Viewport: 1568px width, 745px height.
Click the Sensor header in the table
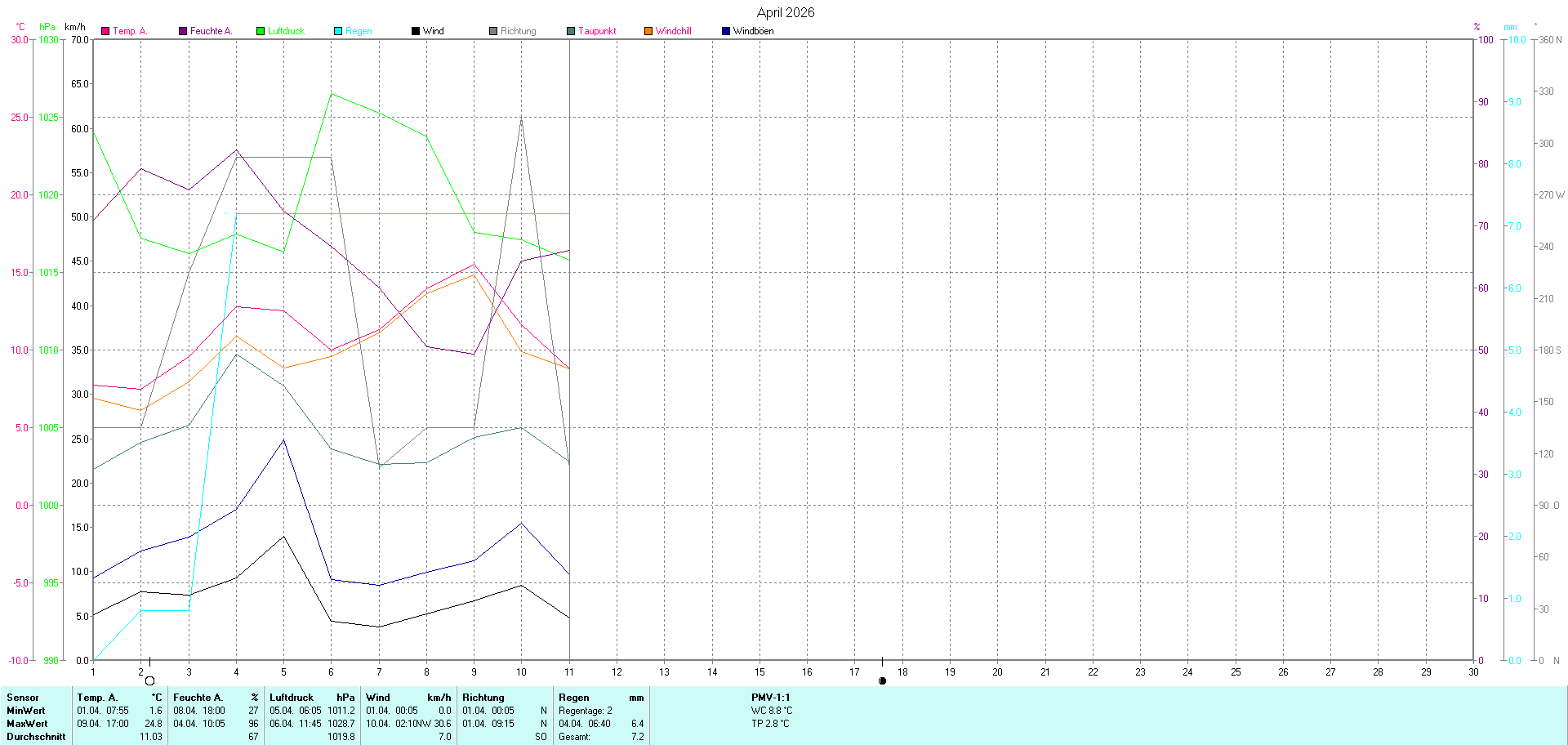pyautogui.click(x=23, y=698)
